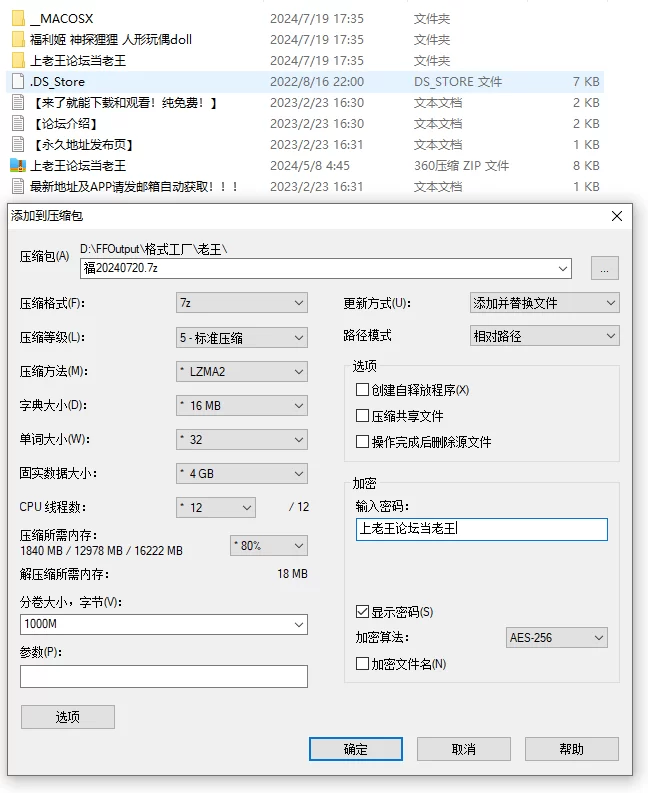
Task: Enable 加密文件名(N) checkbox
Action: tap(362, 664)
